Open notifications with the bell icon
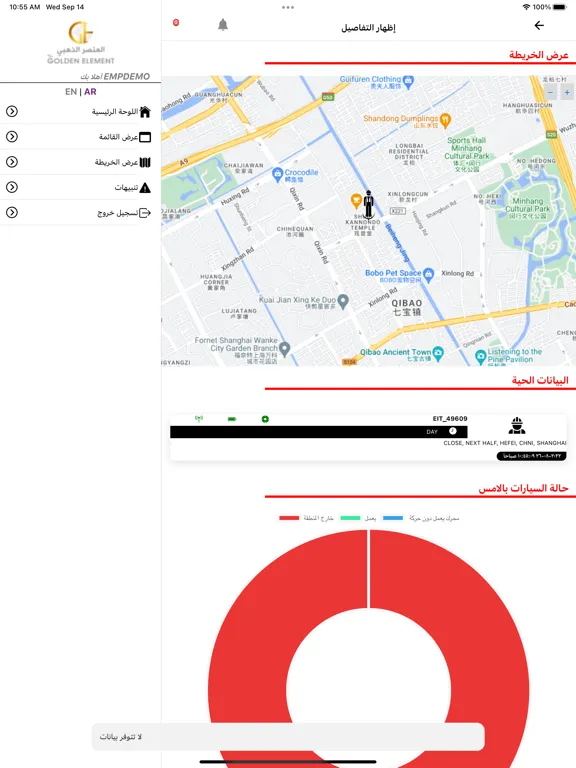 point(223,24)
